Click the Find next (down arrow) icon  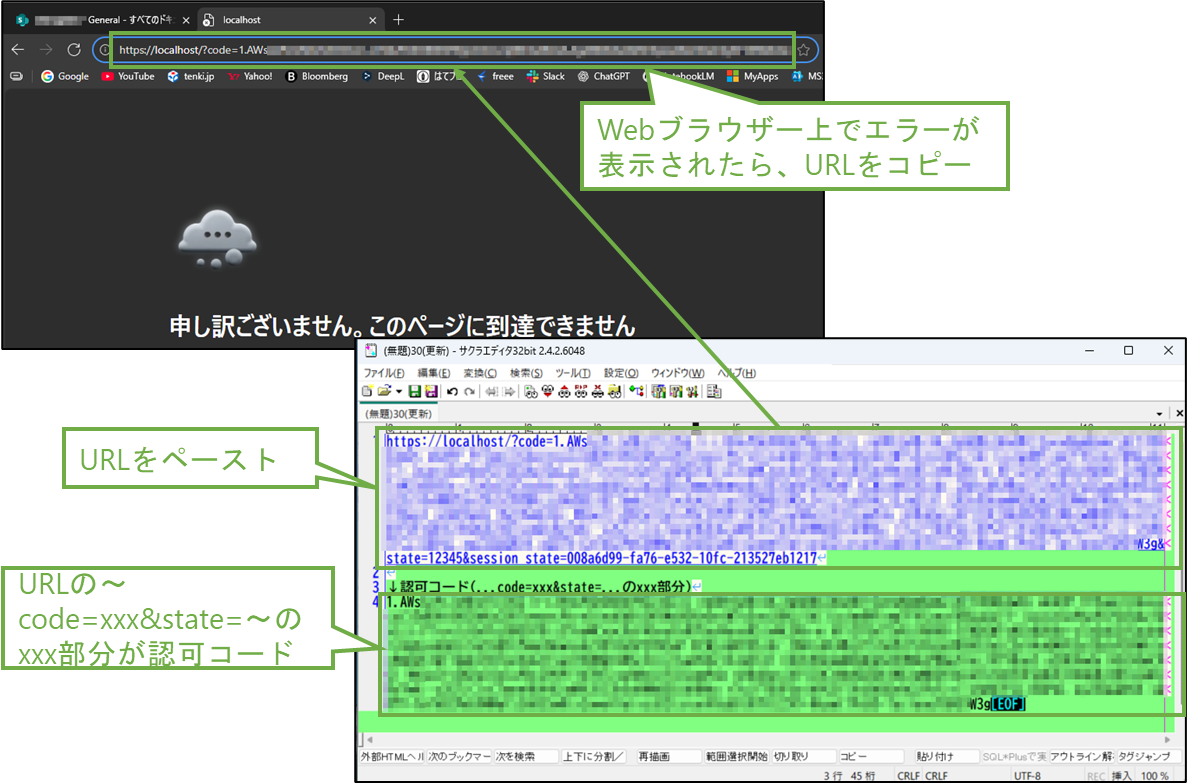coord(548,392)
